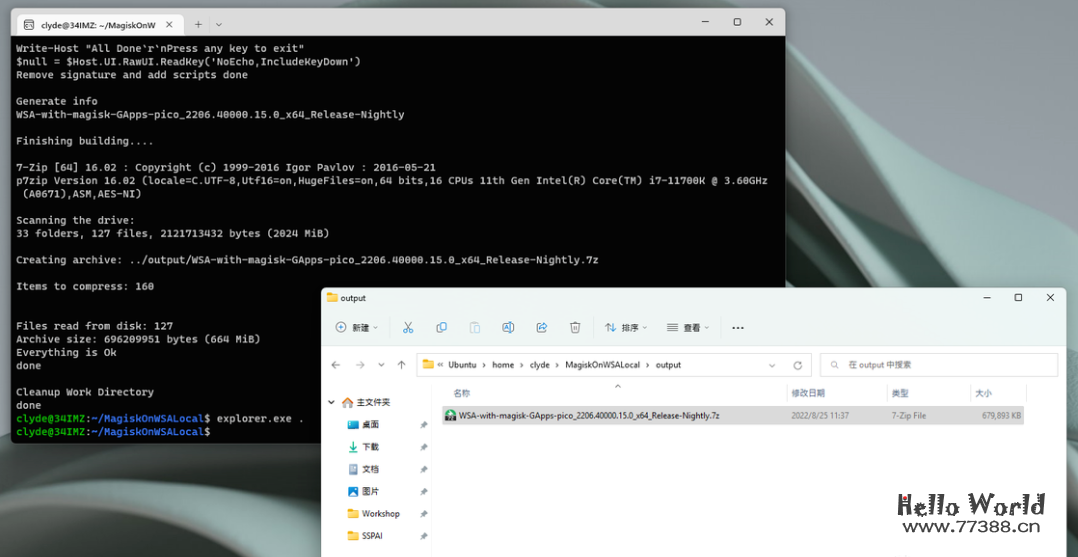Open the terminal profile dropdown arrow
The height and width of the screenshot is (557, 1078).
click(x=219, y=23)
